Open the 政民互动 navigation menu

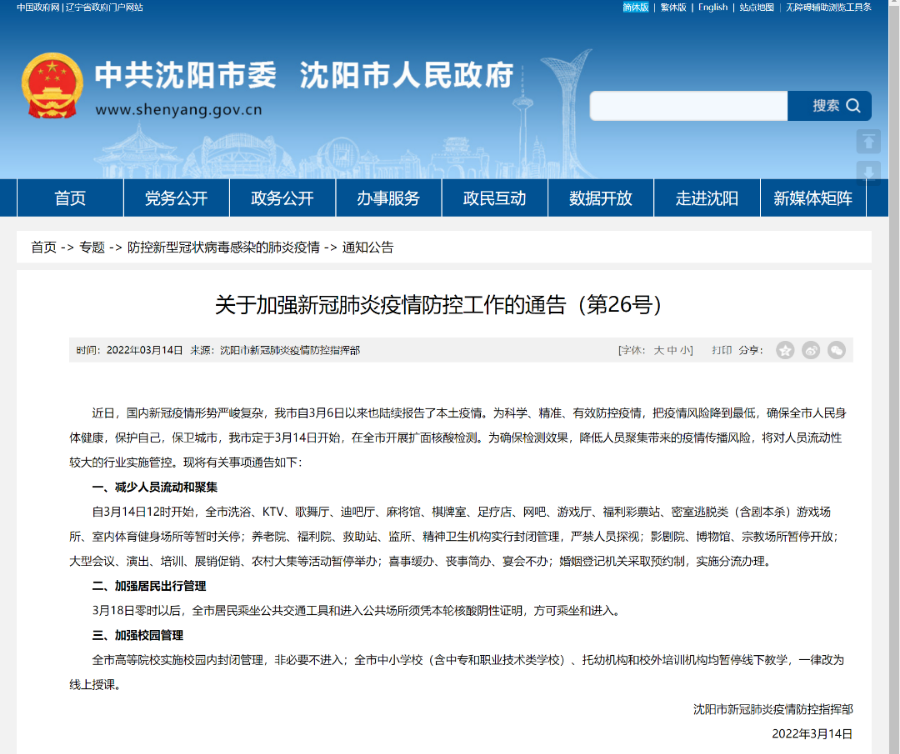(494, 198)
